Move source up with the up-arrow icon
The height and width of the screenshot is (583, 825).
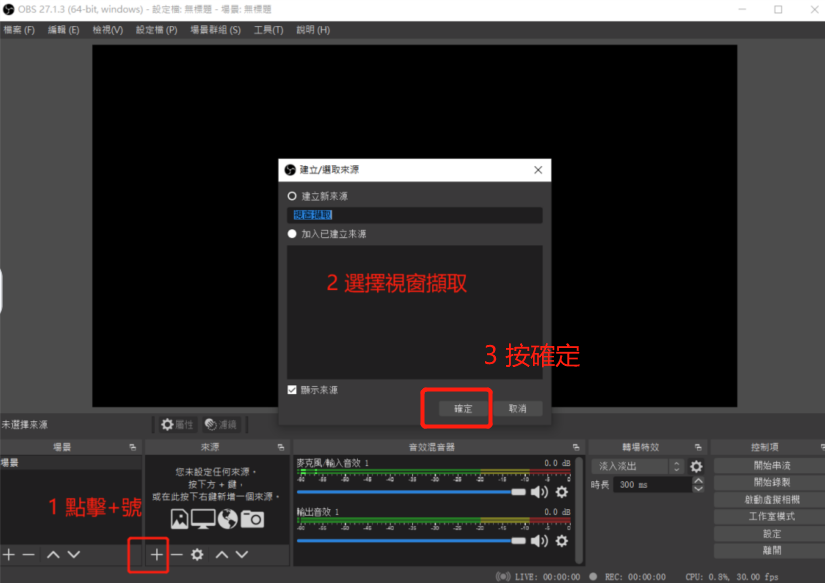(221, 554)
